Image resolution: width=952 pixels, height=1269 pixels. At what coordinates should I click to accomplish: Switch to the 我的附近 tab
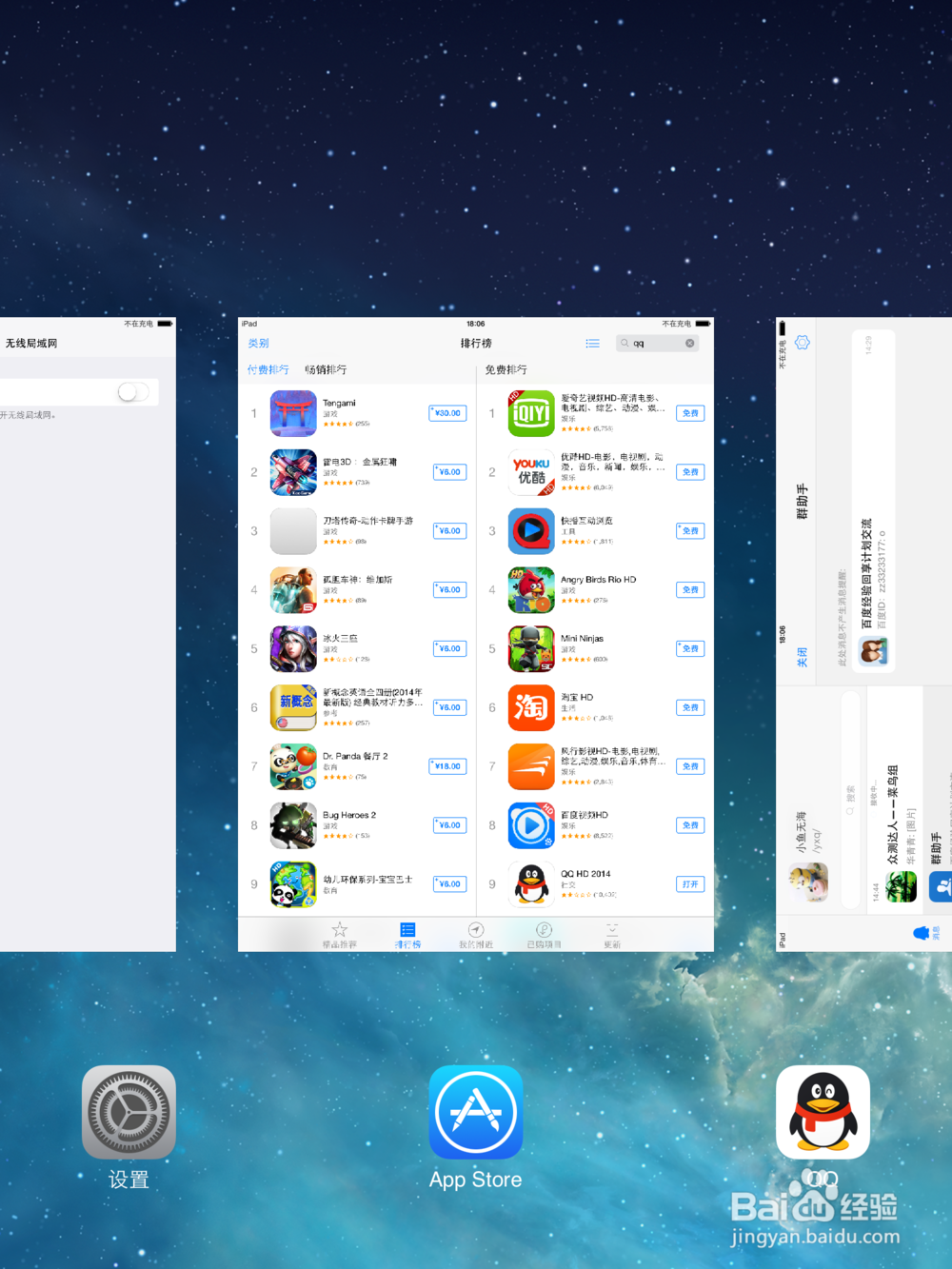click(x=476, y=935)
